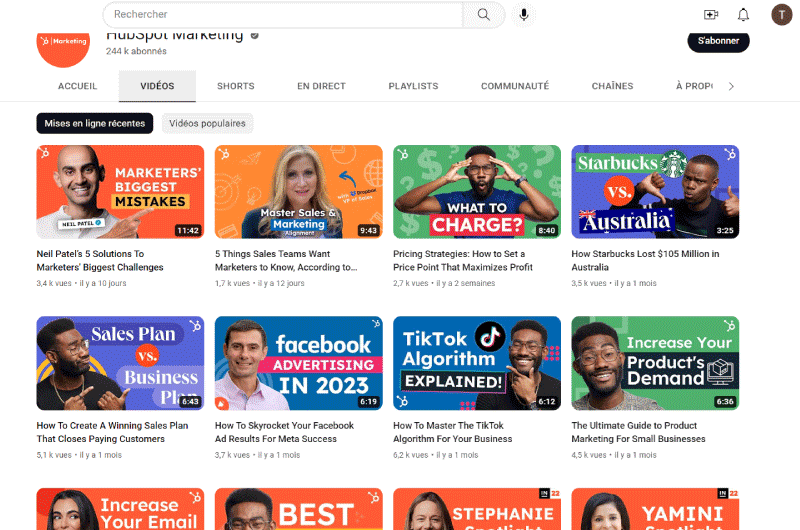This screenshot has width=800, height=530.
Task: Click the HubSpot Marketing channel logo
Action: [x=63, y=49]
